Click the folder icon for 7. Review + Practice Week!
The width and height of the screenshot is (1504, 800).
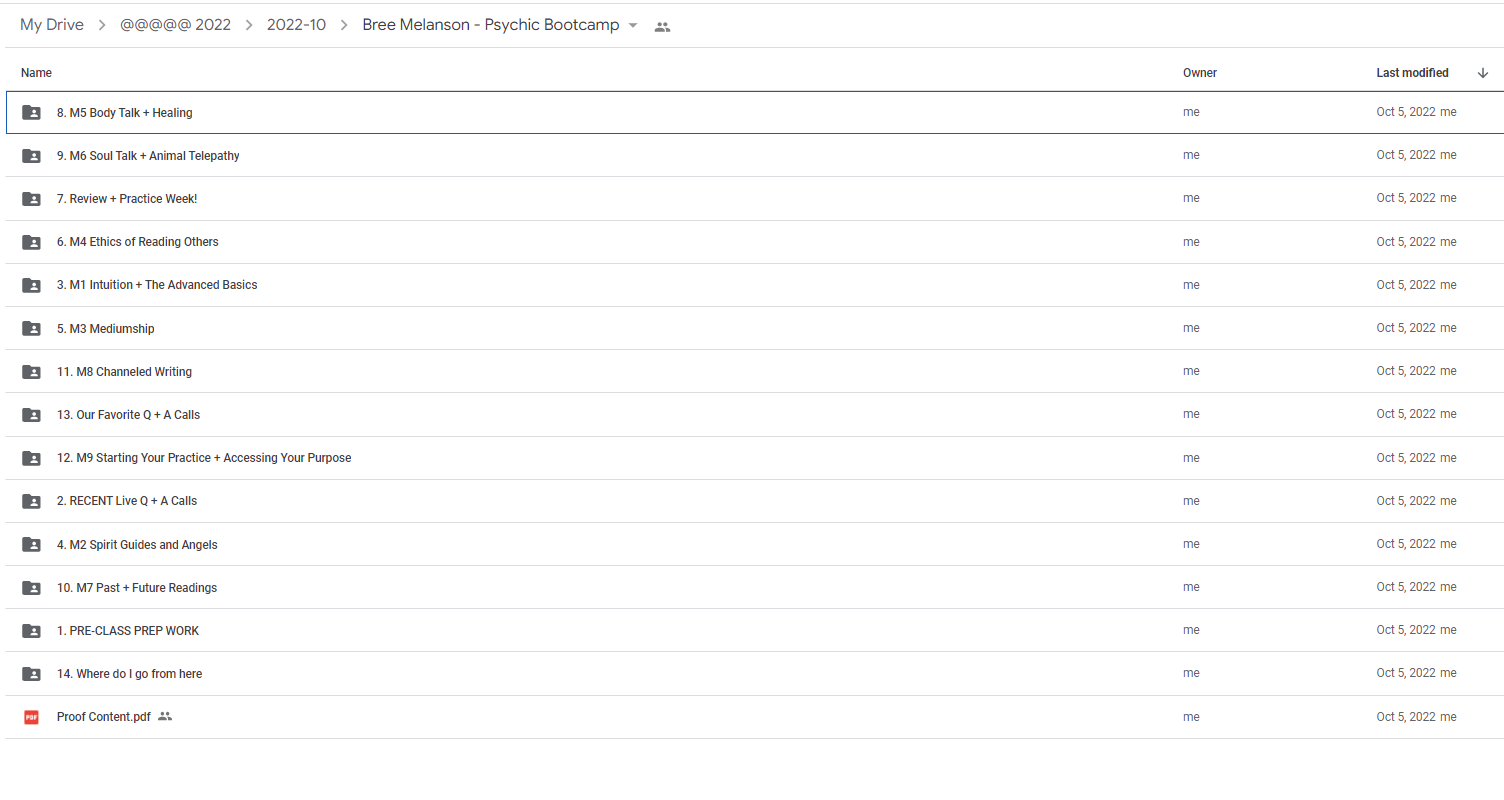(31, 199)
